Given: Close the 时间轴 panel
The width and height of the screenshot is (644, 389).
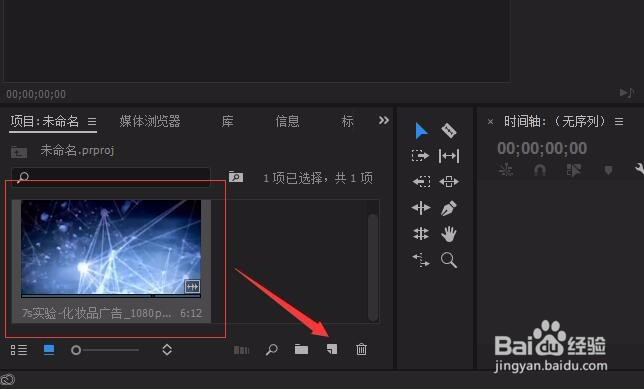Looking at the screenshot, I should tap(490, 122).
